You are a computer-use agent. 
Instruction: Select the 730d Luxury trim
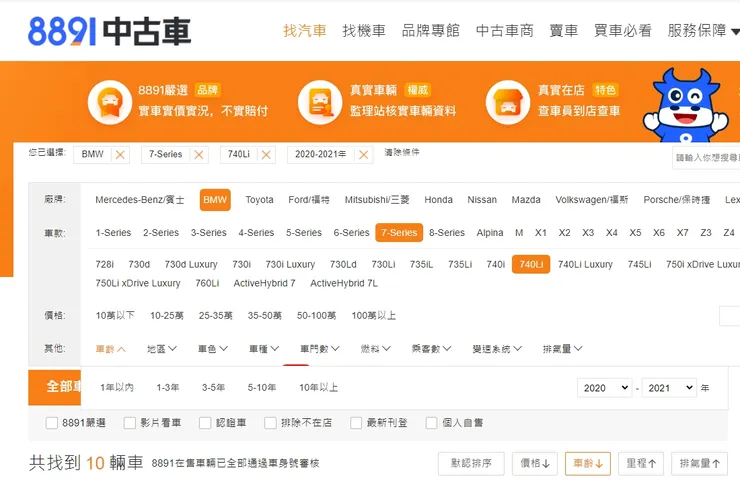tap(191, 264)
